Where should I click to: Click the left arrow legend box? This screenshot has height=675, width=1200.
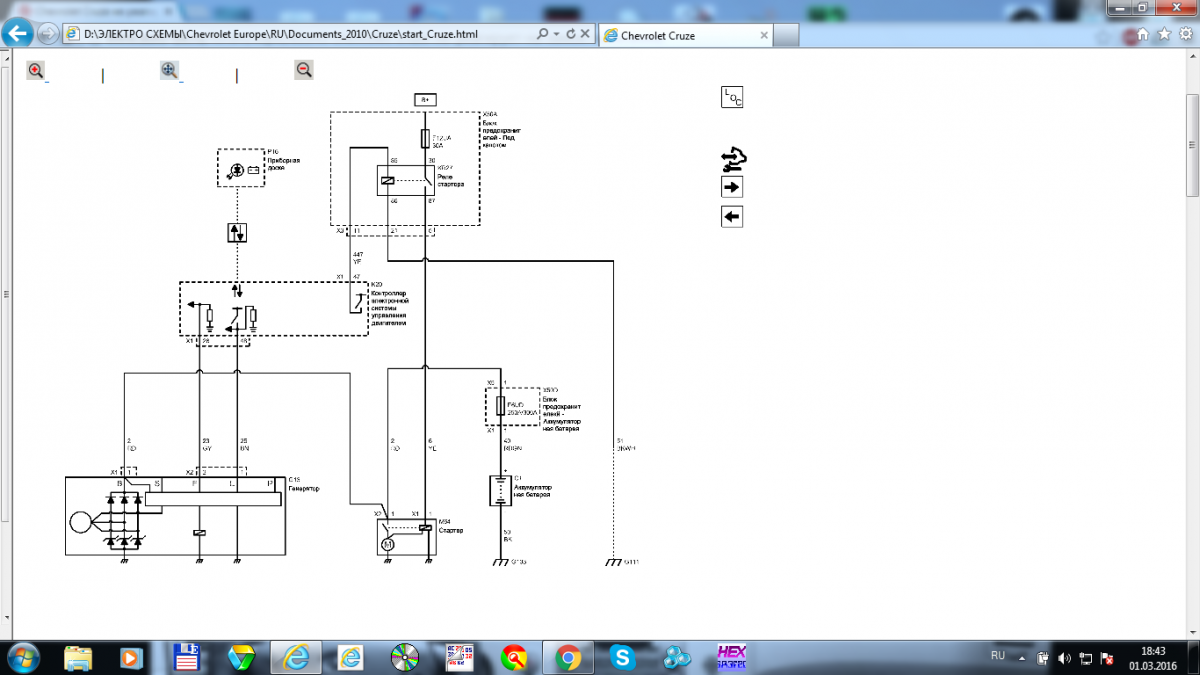(732, 217)
